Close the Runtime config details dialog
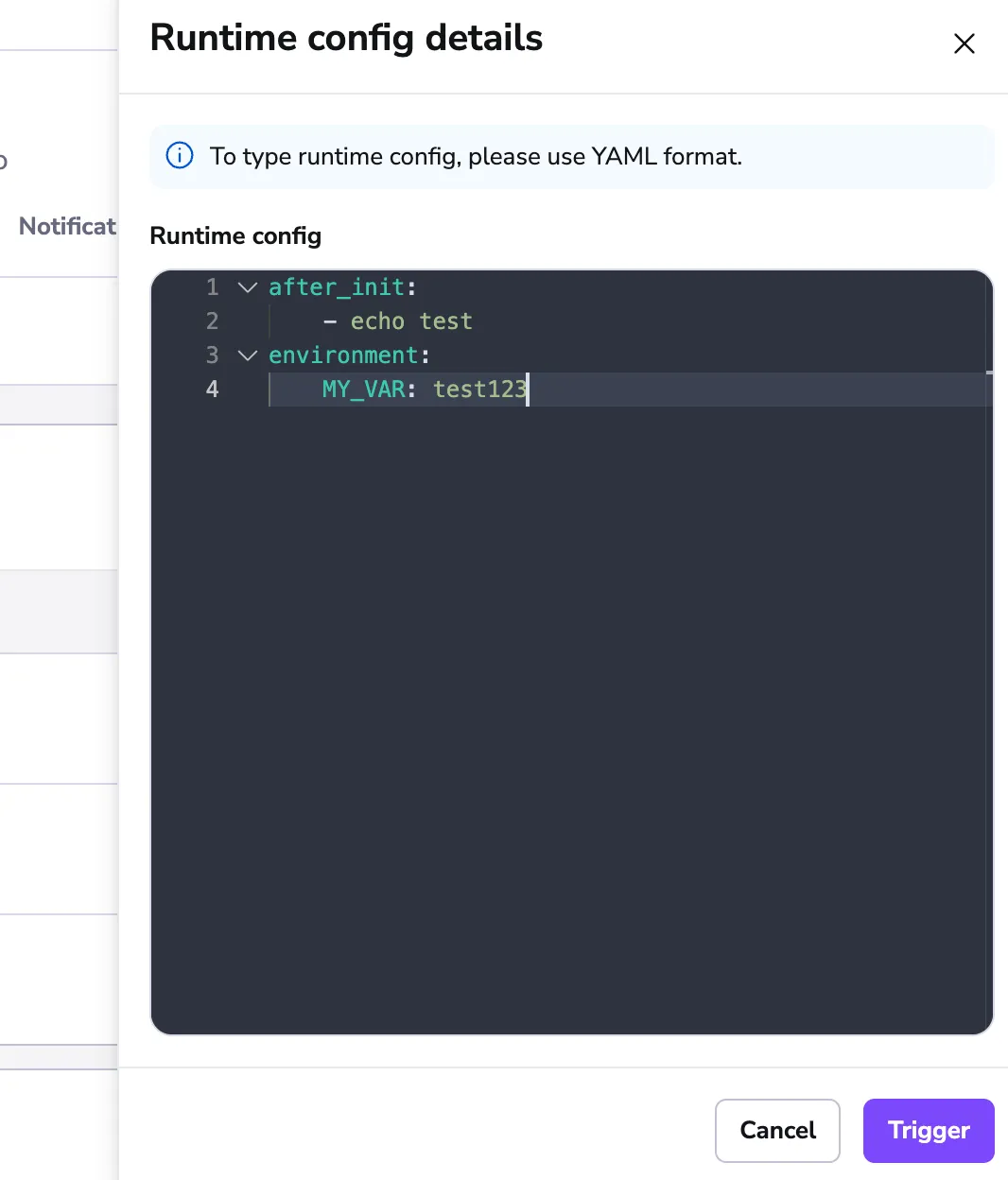1008x1180 pixels. point(964,43)
